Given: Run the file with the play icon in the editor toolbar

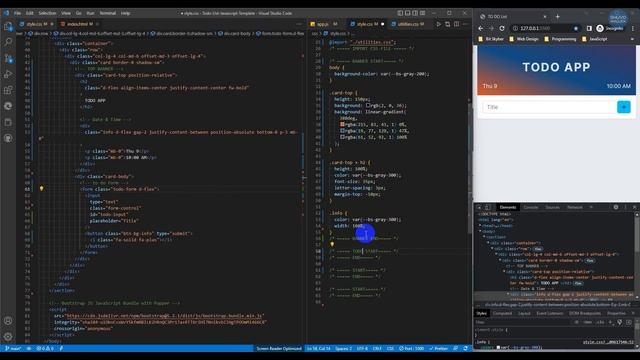Looking at the screenshot, I should [438, 24].
